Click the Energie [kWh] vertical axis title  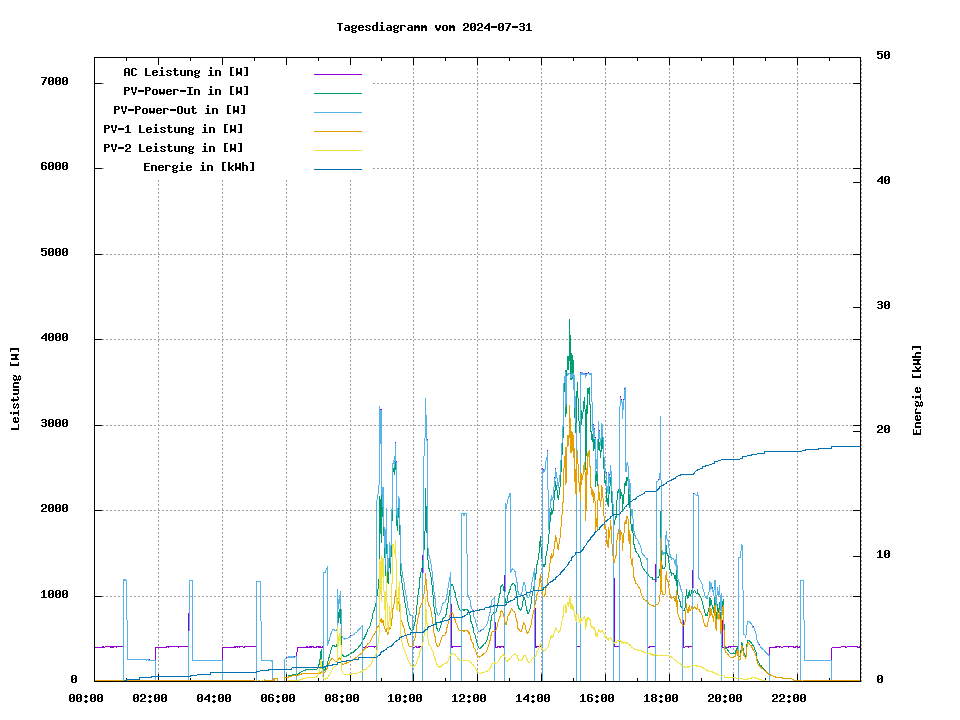[917, 390]
